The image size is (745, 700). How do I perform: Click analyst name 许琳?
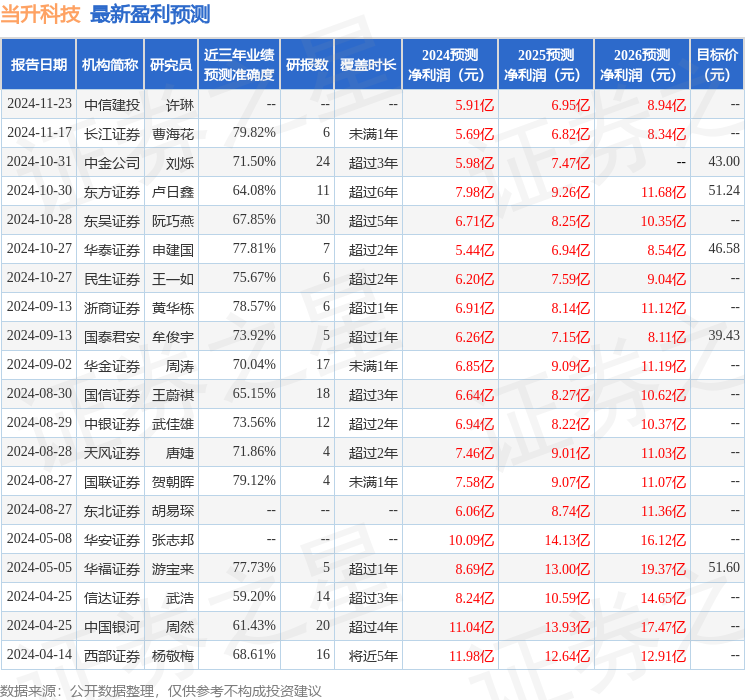(x=180, y=105)
